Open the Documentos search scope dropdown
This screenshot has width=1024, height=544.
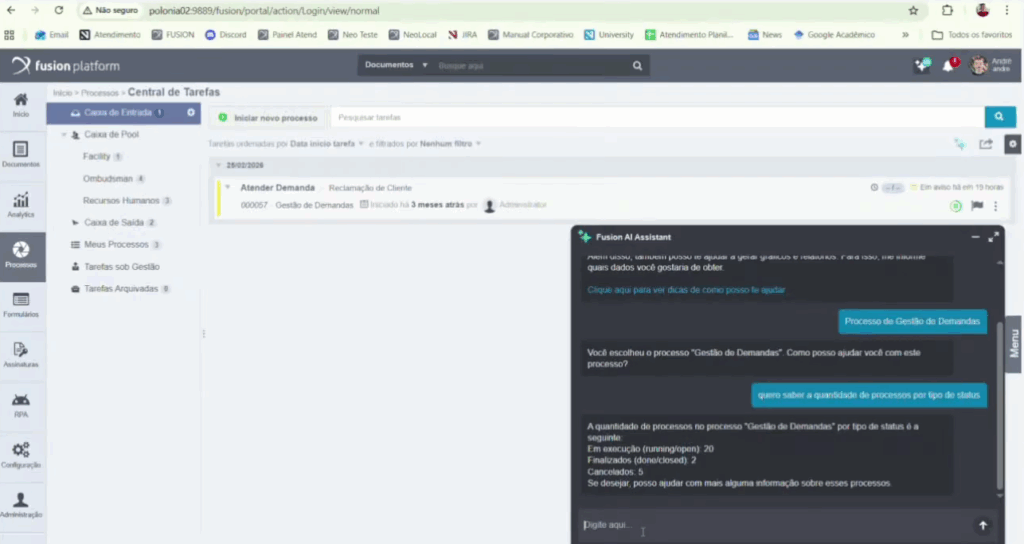(x=396, y=65)
